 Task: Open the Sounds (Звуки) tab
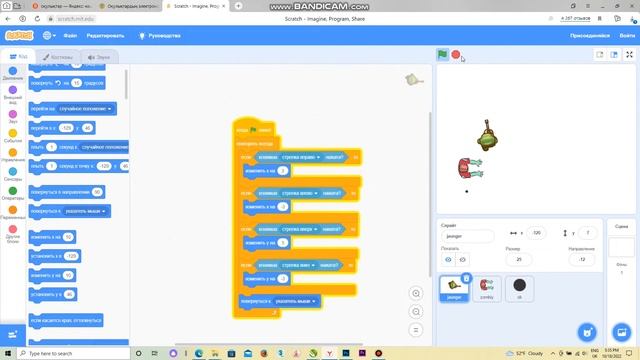pos(99,57)
